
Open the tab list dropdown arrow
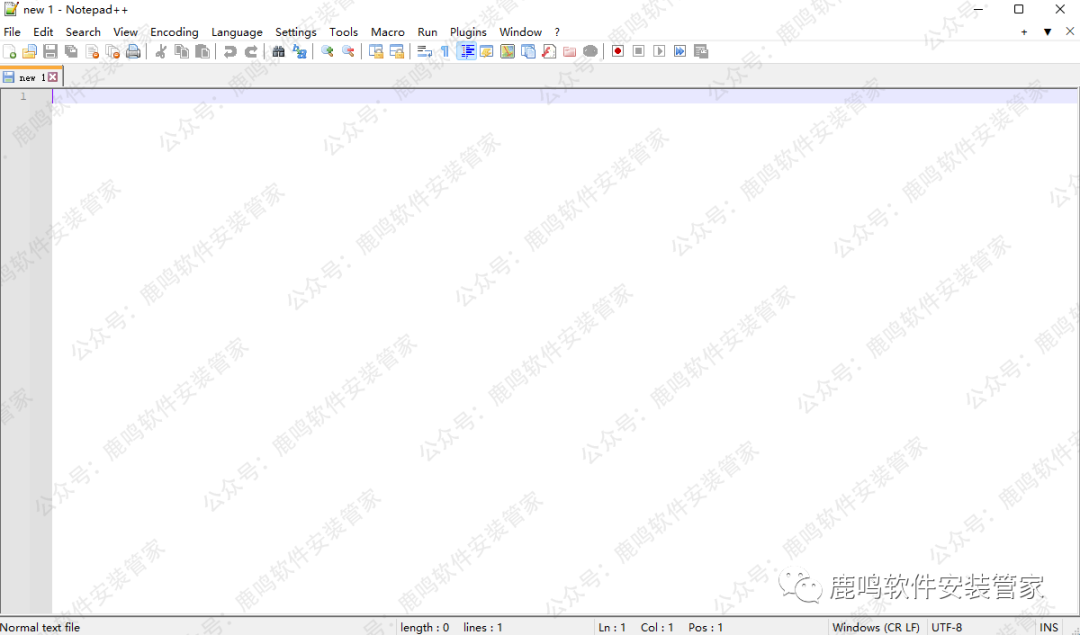click(x=1047, y=32)
